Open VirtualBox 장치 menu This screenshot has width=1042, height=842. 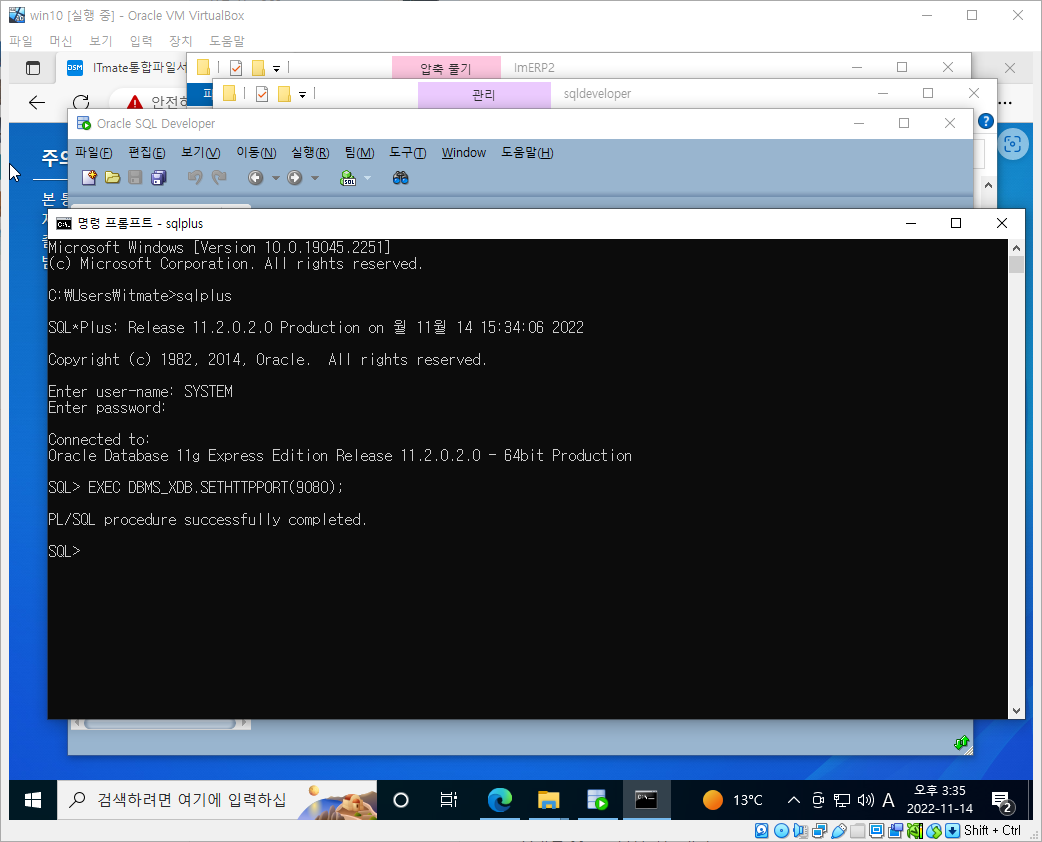(x=180, y=41)
